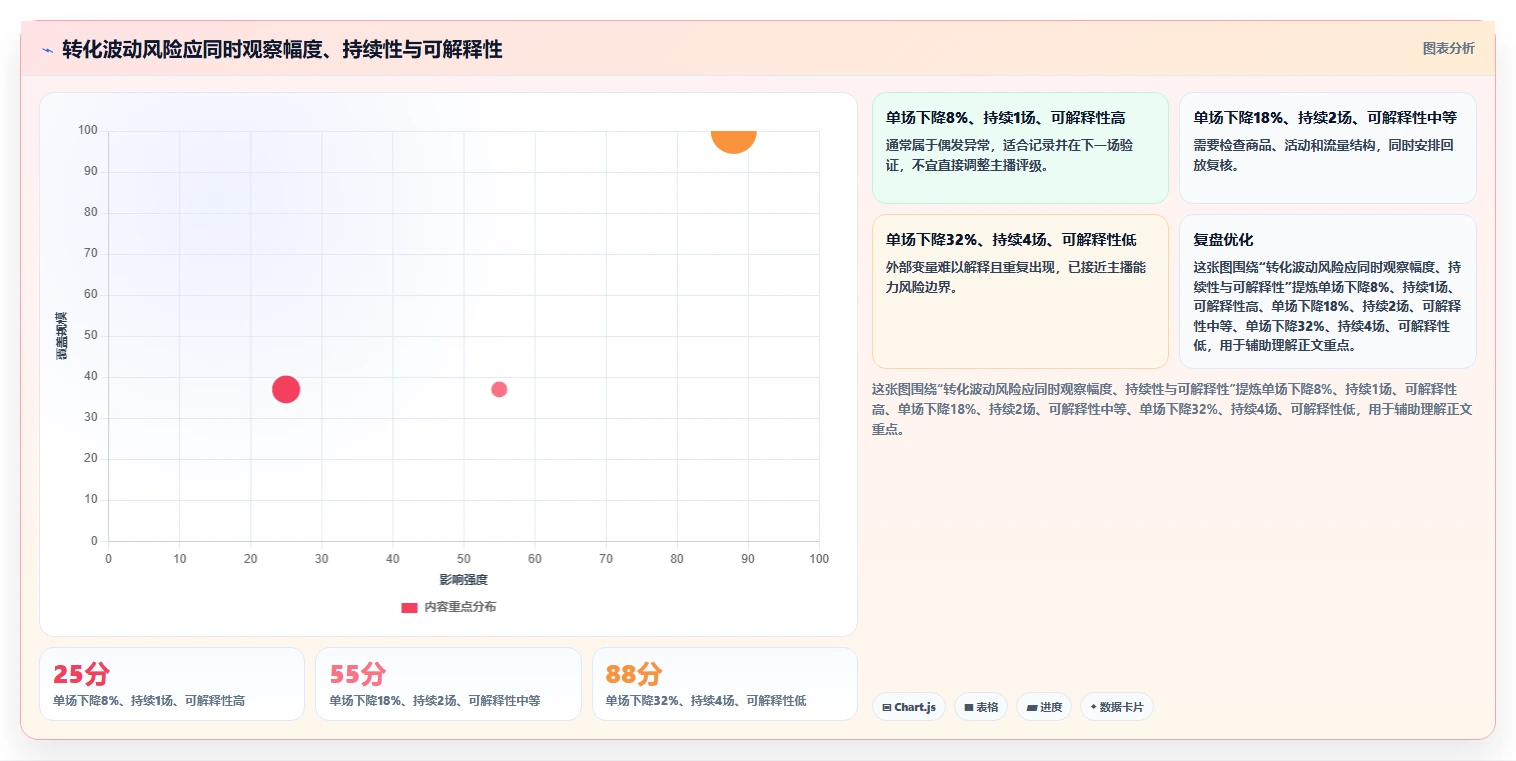
Task: Click the 55分 score value
Action: (x=357, y=674)
